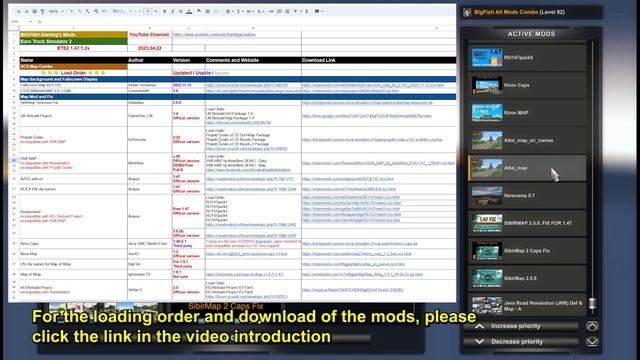Select SIBIRMAP 2.5.0. FIX FOR 1.47 mod
The width and height of the screenshot is (640, 360).
click(x=527, y=223)
